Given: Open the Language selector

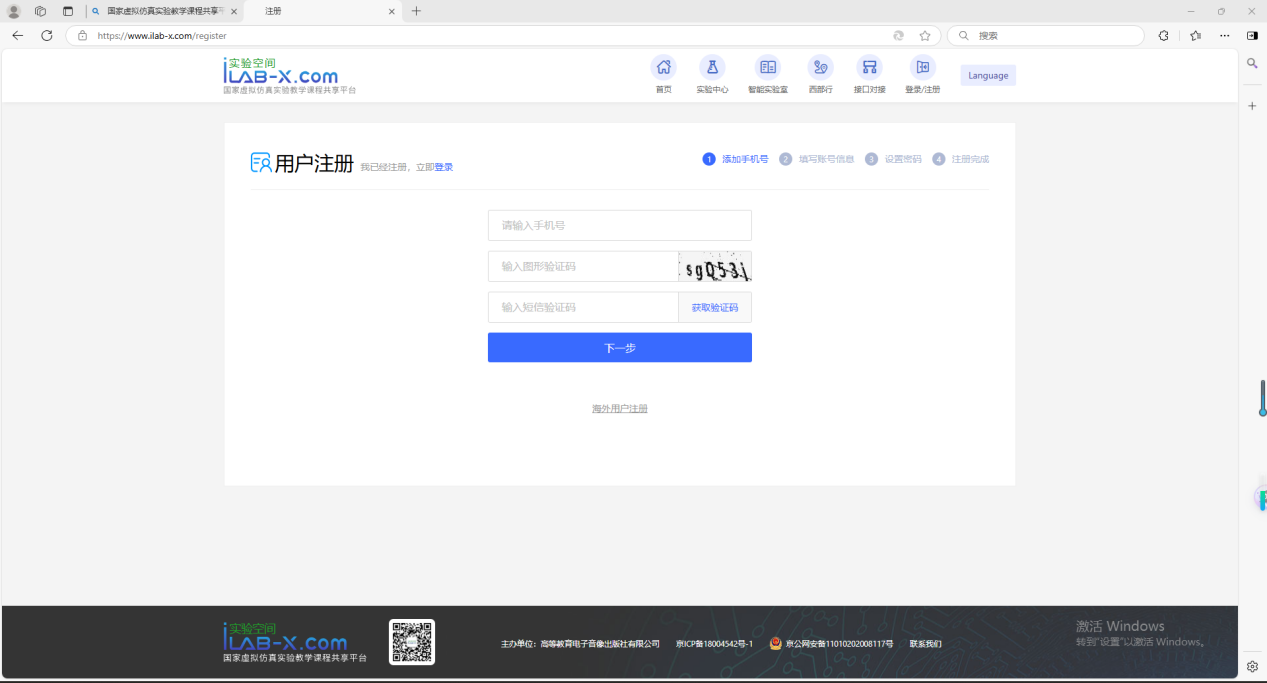Looking at the screenshot, I should tap(988, 75).
